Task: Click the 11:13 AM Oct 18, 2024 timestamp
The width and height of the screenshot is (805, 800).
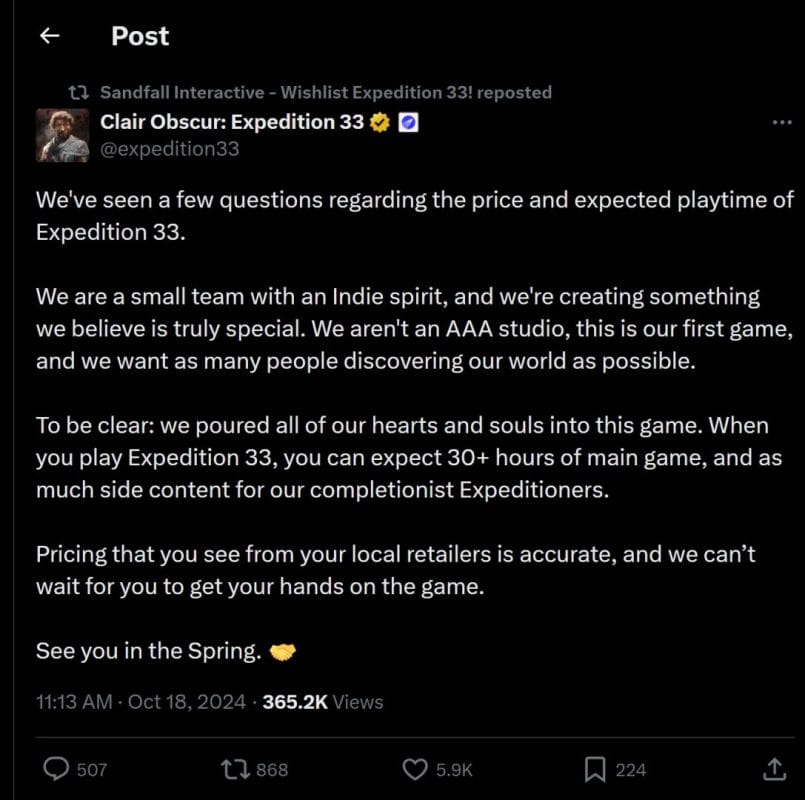Action: click(x=140, y=702)
